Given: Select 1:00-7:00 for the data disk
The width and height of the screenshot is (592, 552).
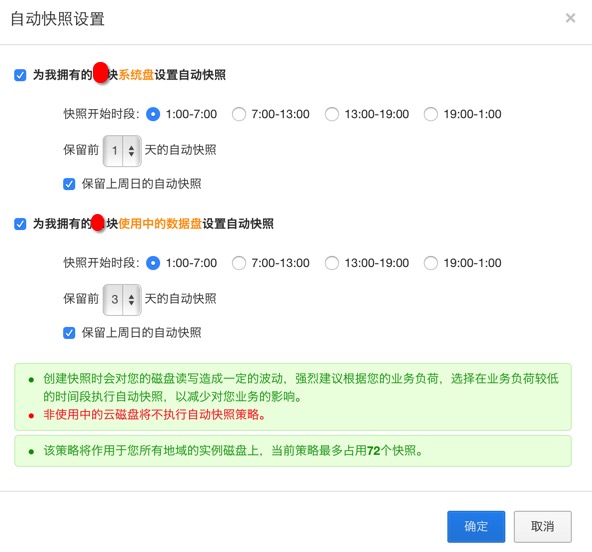Looking at the screenshot, I should (153, 263).
